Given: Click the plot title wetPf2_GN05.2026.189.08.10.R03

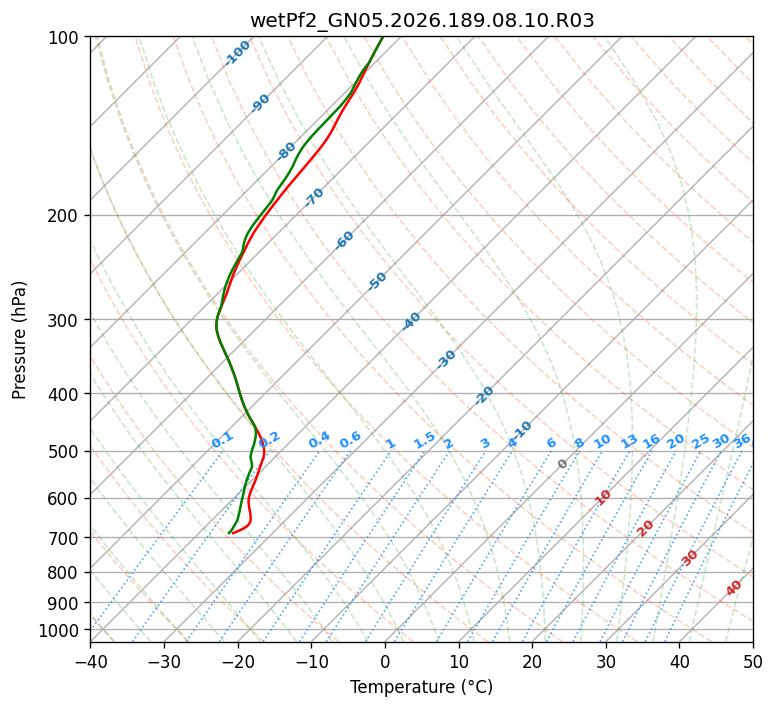Looking at the screenshot, I should [x=422, y=21].
